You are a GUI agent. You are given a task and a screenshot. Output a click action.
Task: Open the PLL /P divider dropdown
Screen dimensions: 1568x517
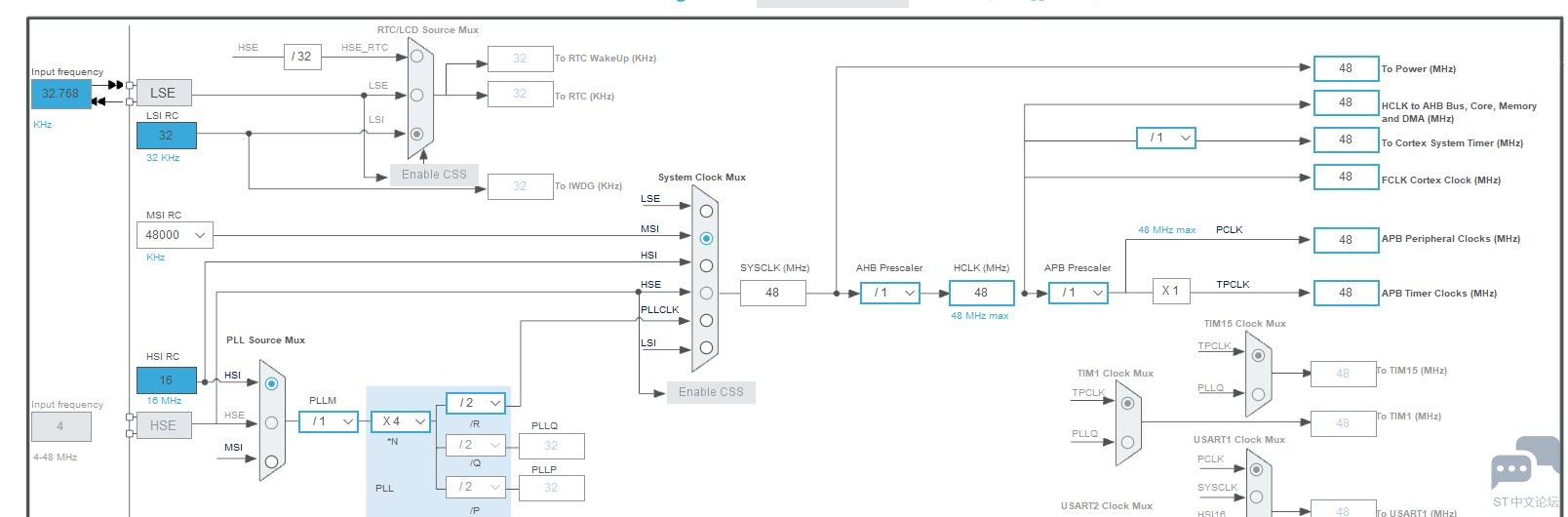click(475, 486)
